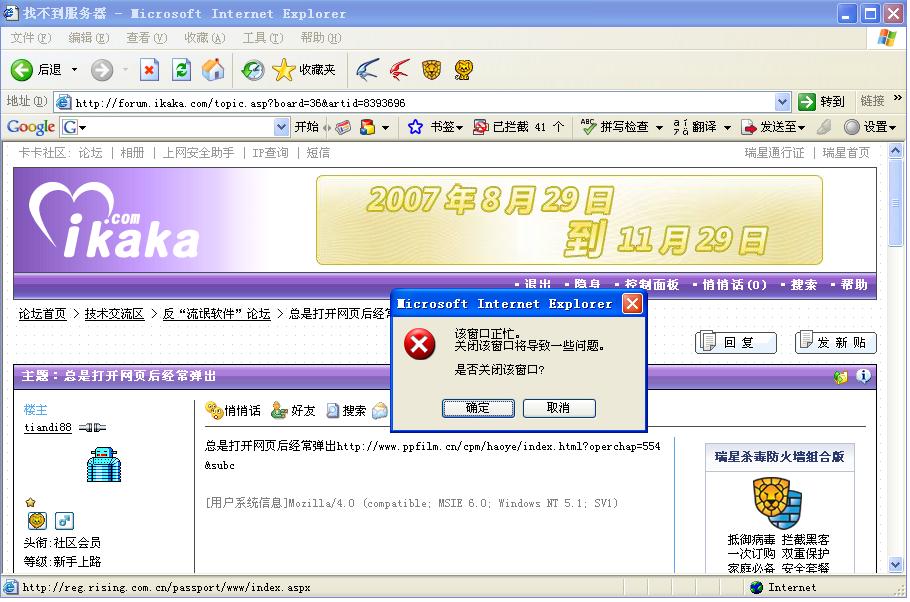Expand the 发送至 dropdown
The width and height of the screenshot is (910, 602).
coord(801,127)
